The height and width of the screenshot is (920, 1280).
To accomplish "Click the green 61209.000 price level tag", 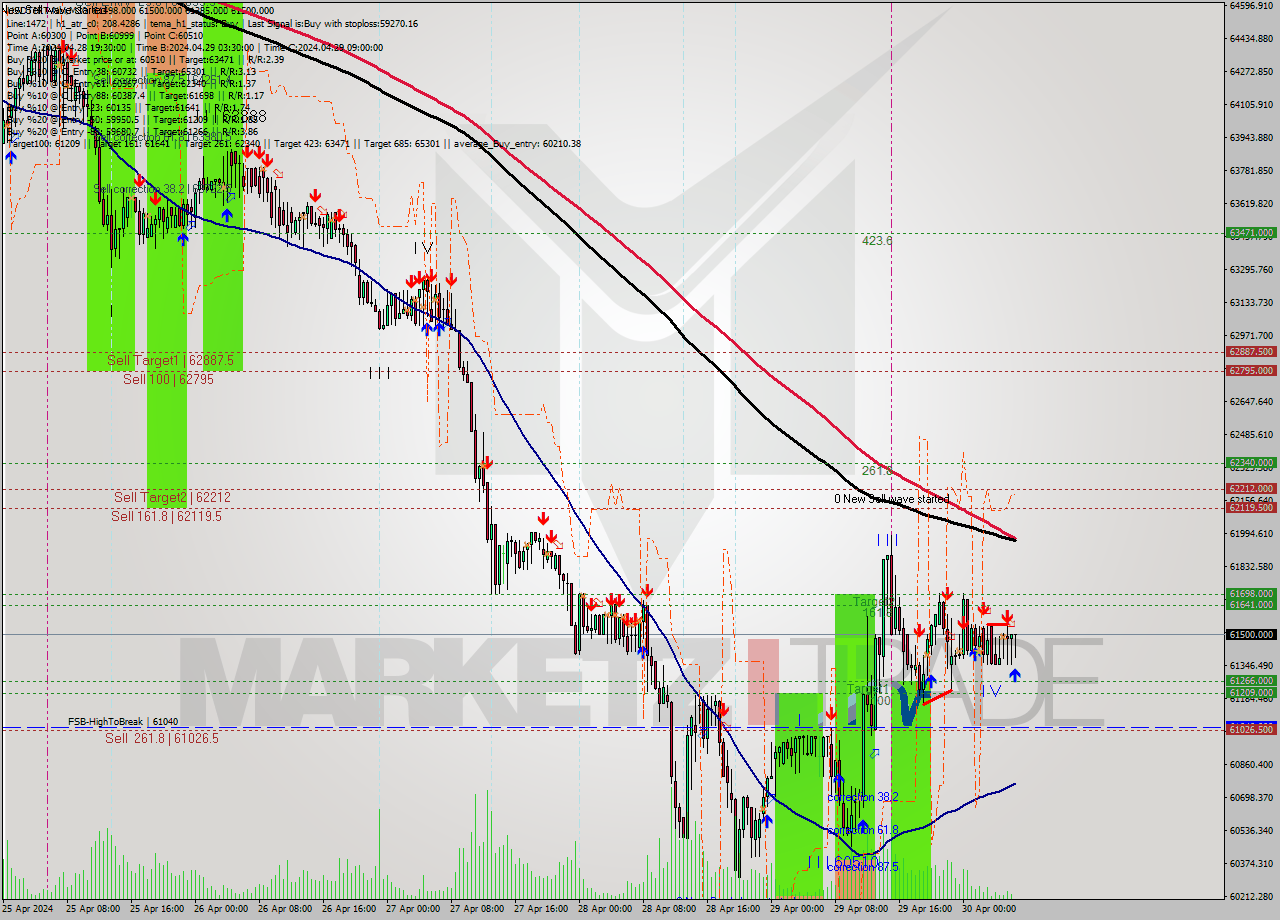I will [1251, 692].
